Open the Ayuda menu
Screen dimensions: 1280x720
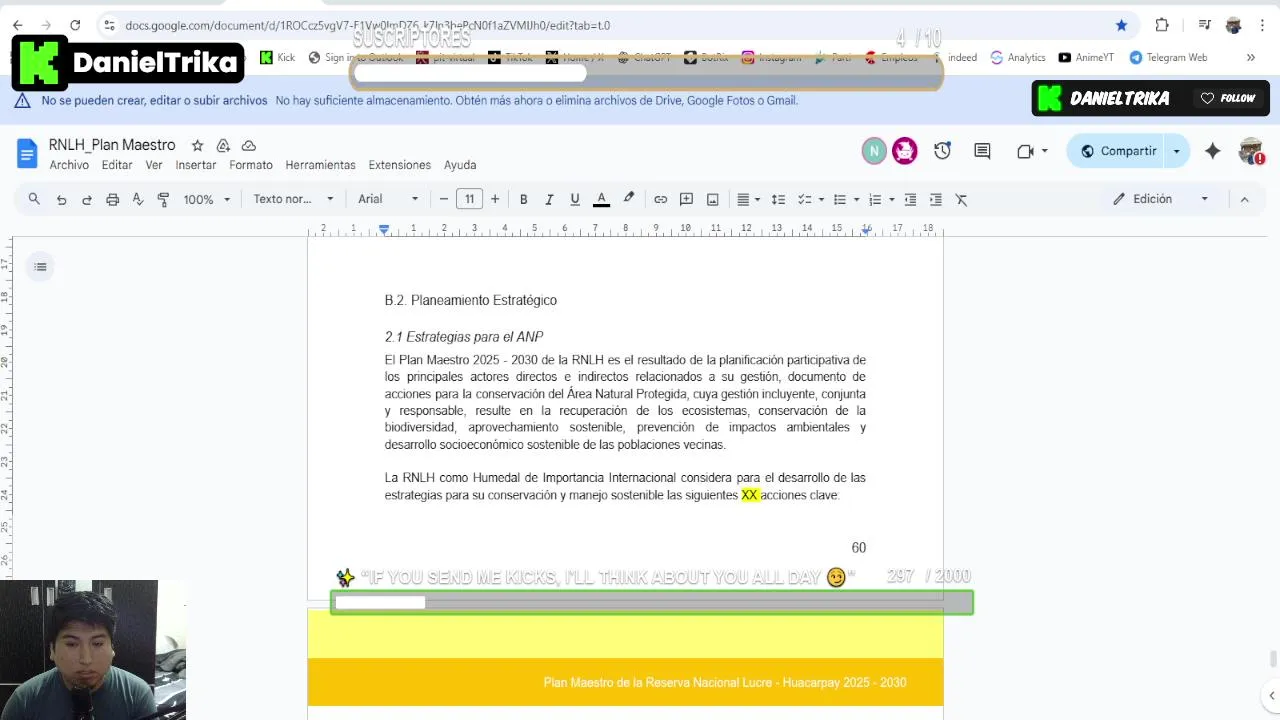[460, 165]
